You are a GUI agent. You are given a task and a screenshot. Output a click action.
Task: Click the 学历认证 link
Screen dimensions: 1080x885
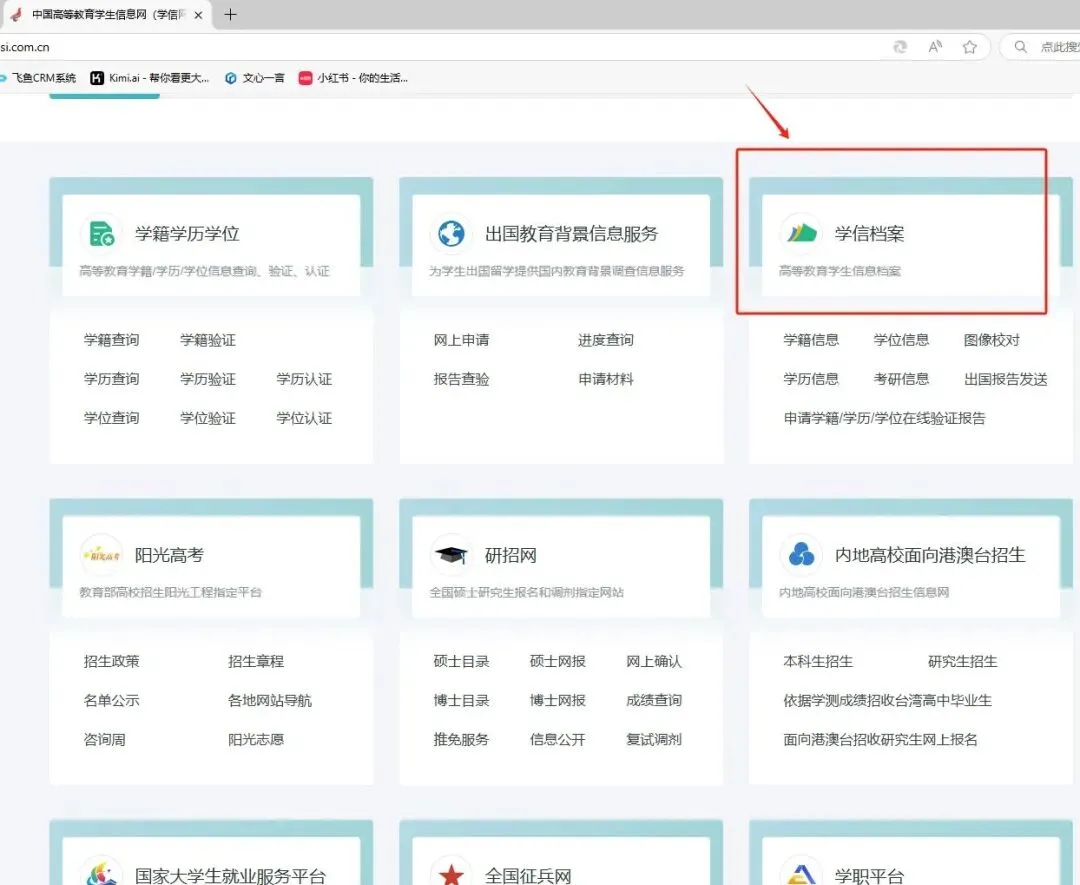(x=304, y=379)
